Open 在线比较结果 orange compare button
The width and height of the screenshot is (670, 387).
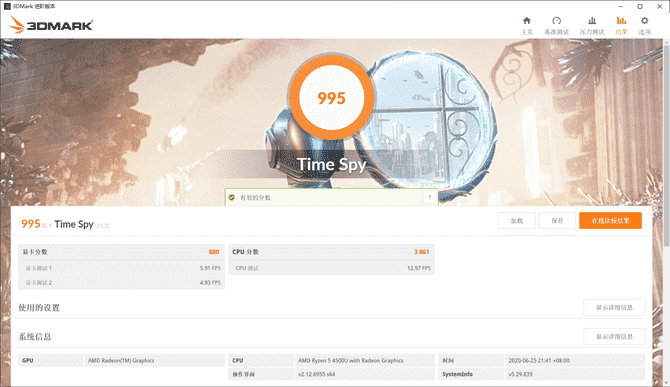pyautogui.click(x=610, y=220)
